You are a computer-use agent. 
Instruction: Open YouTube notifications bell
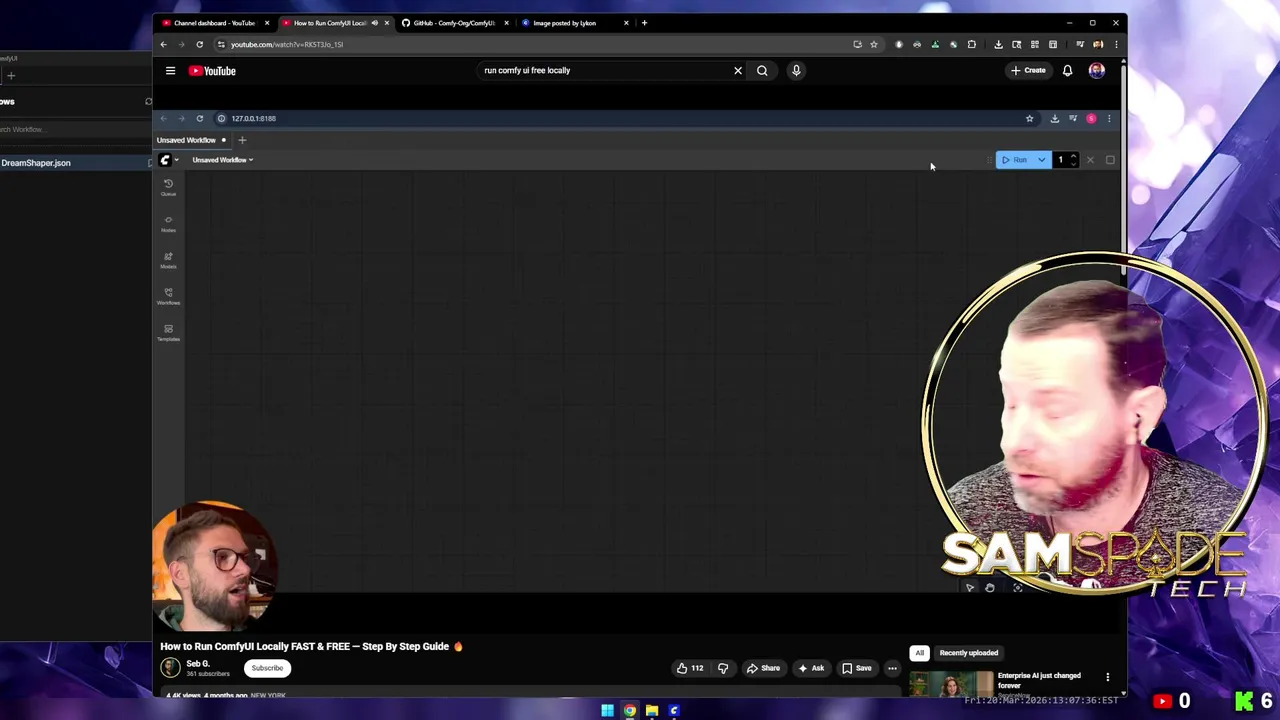(1067, 71)
